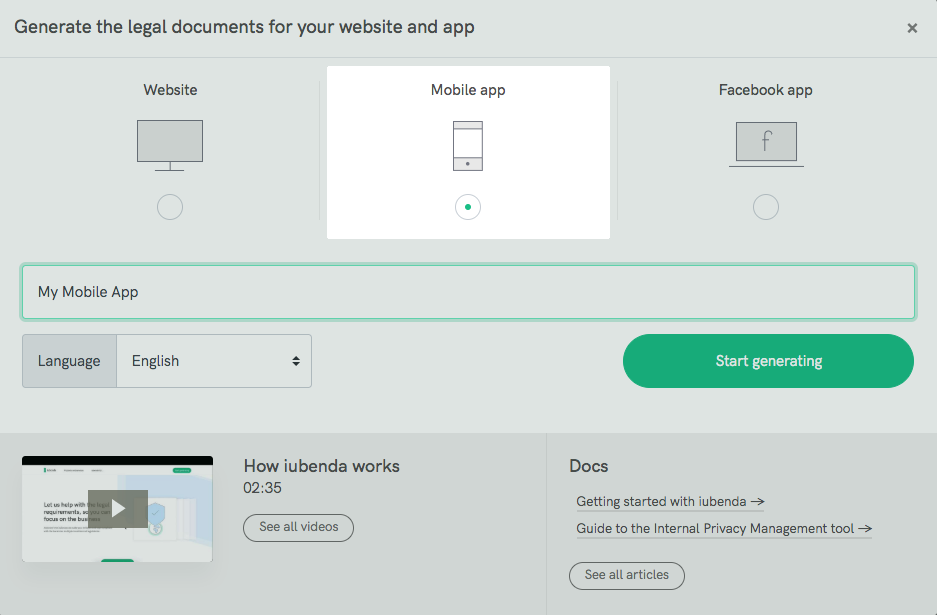Click the My Mobile App name field
This screenshot has height=615, width=937.
(468, 291)
